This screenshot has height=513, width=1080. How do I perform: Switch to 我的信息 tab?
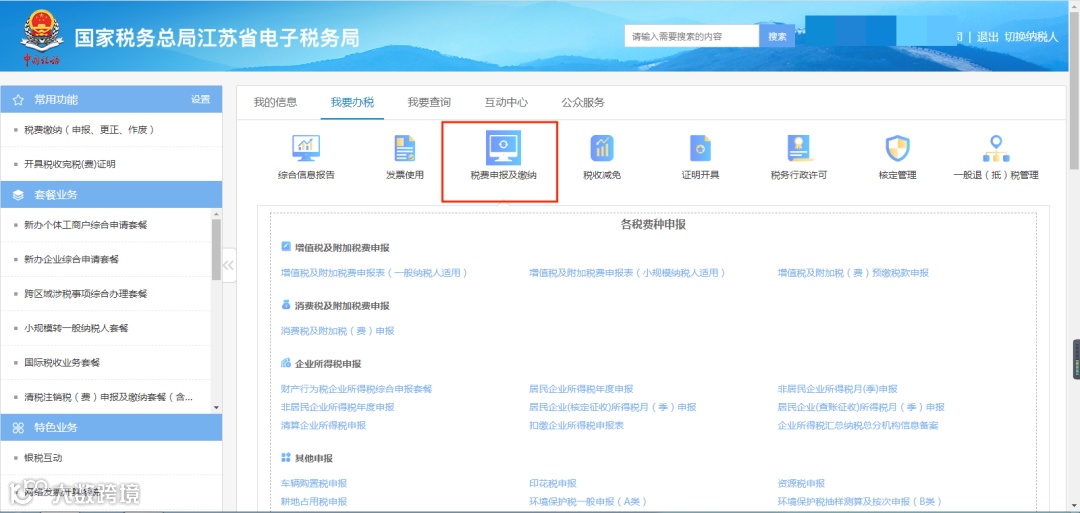(276, 103)
